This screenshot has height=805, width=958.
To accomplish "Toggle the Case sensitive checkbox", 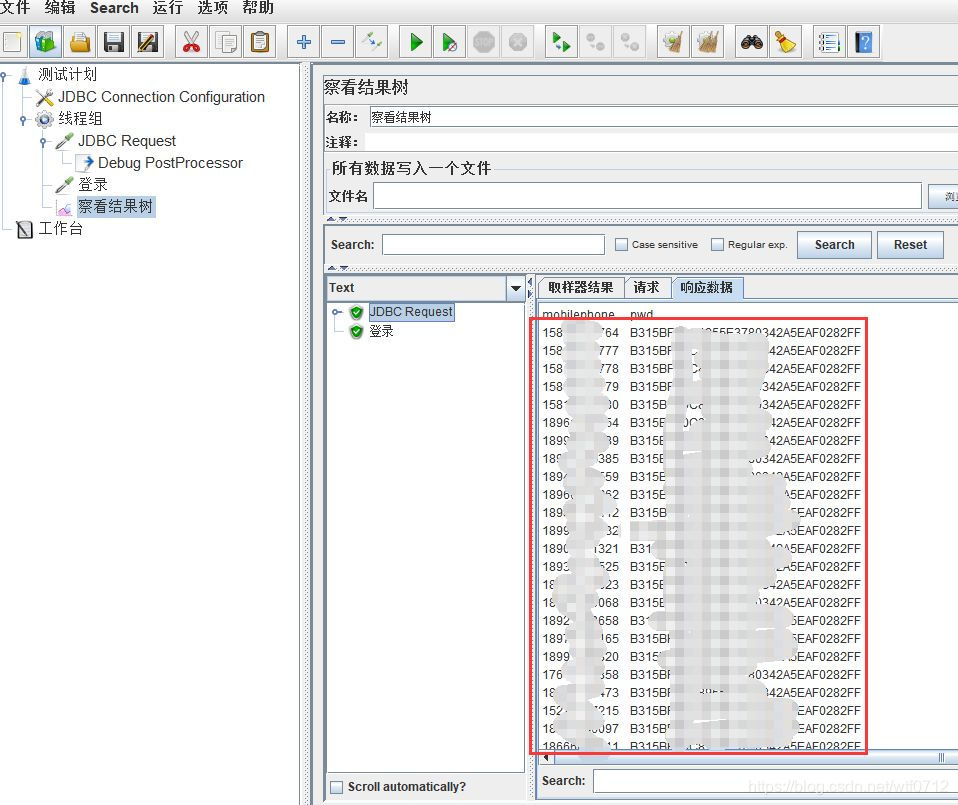I will 621,244.
